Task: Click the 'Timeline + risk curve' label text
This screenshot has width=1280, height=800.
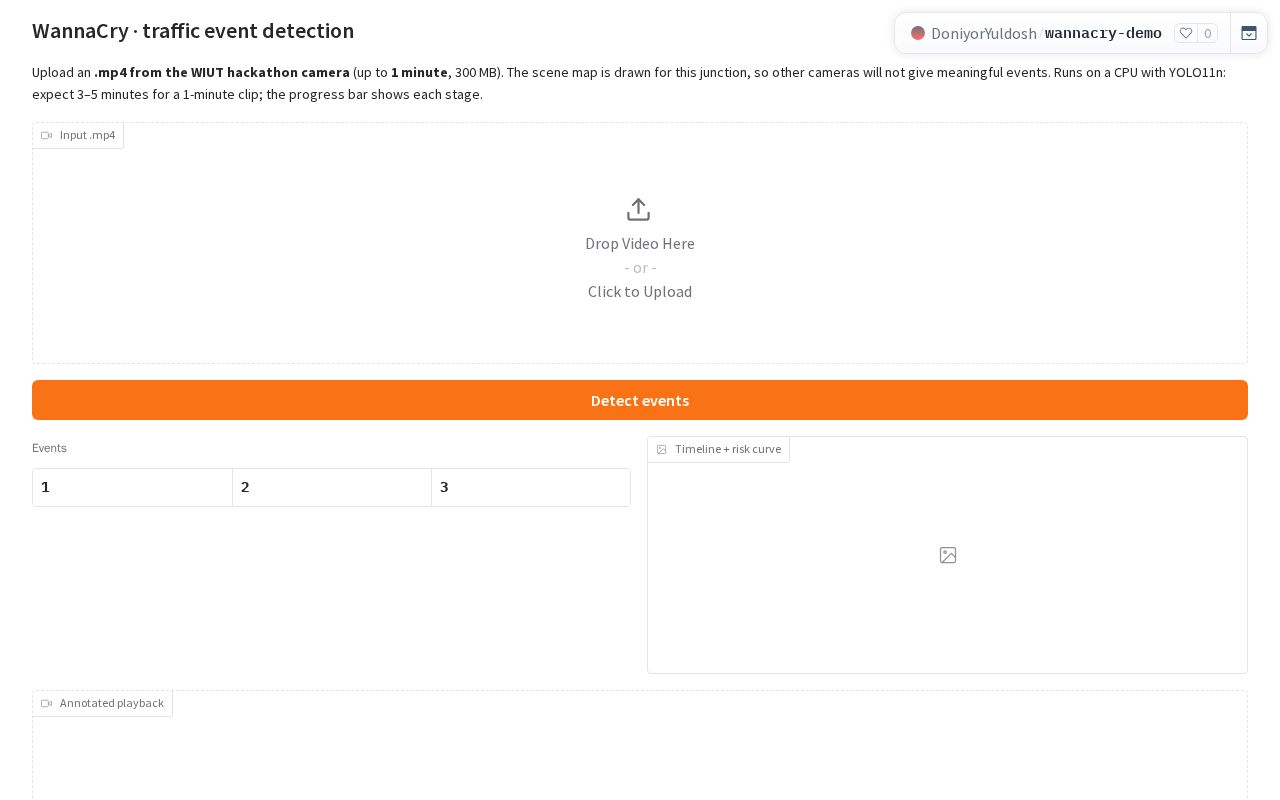Action: pyautogui.click(x=728, y=449)
